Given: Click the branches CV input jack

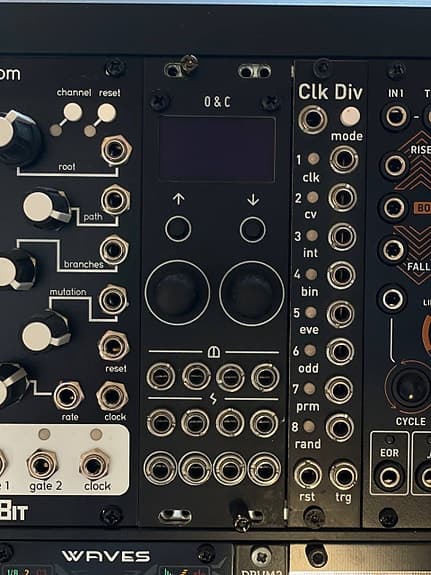Looking at the screenshot, I should pyautogui.click(x=114, y=250).
